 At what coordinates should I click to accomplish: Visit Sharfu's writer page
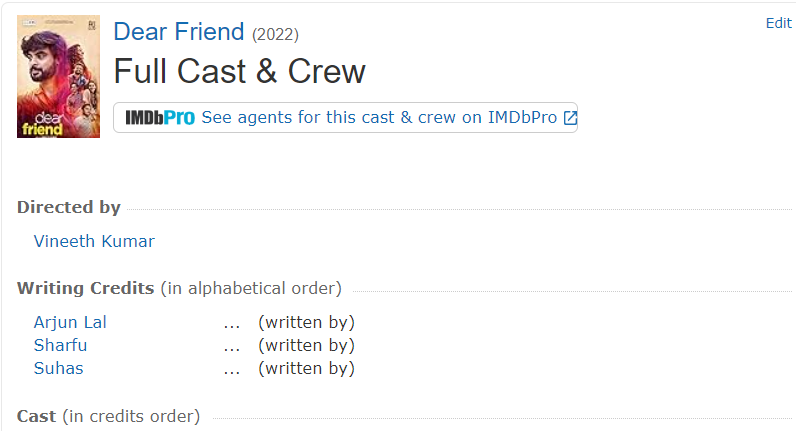[x=60, y=345]
